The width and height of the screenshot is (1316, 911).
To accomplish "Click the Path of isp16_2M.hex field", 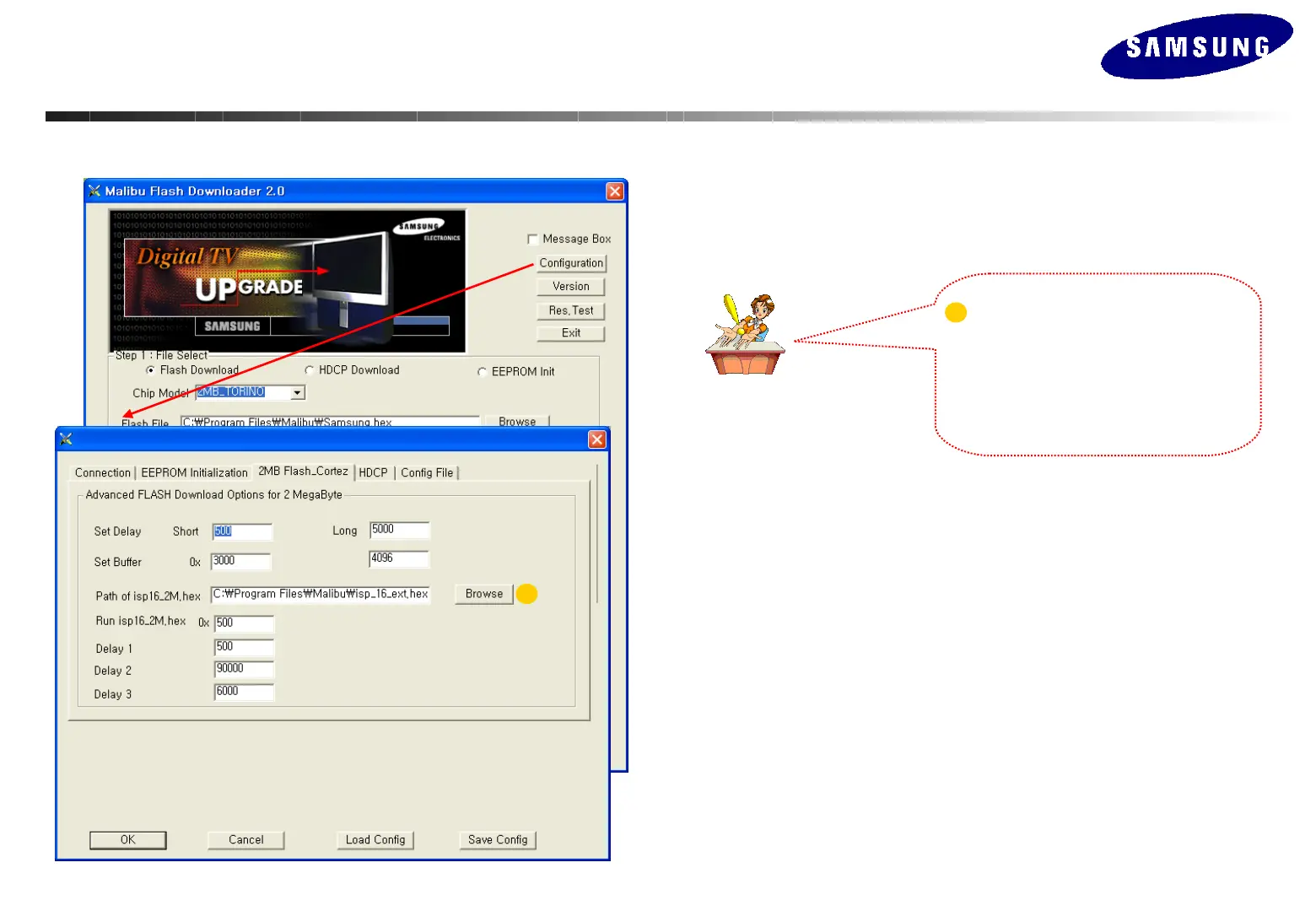I will 321,595.
